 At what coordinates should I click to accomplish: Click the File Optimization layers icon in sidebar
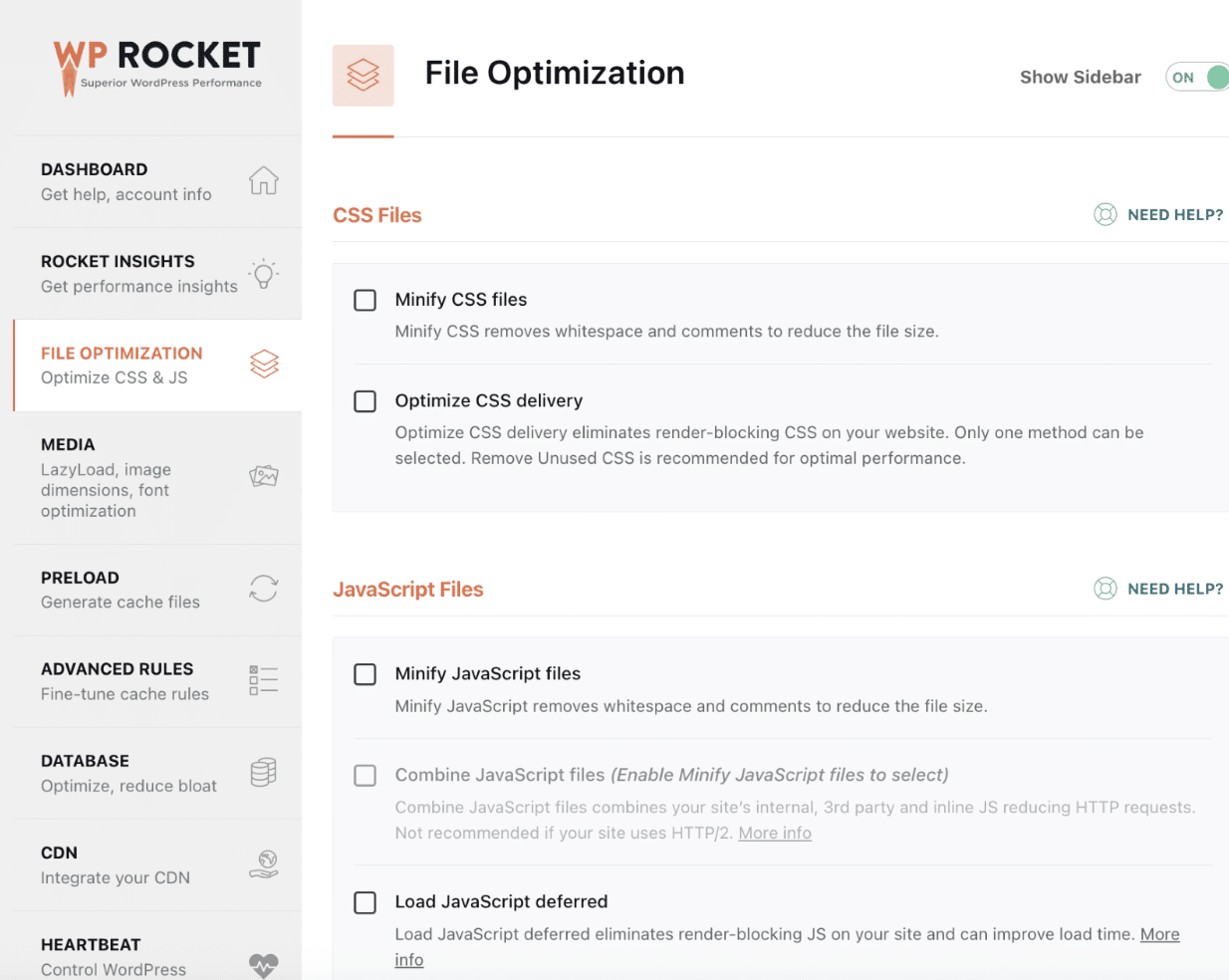coord(264,365)
